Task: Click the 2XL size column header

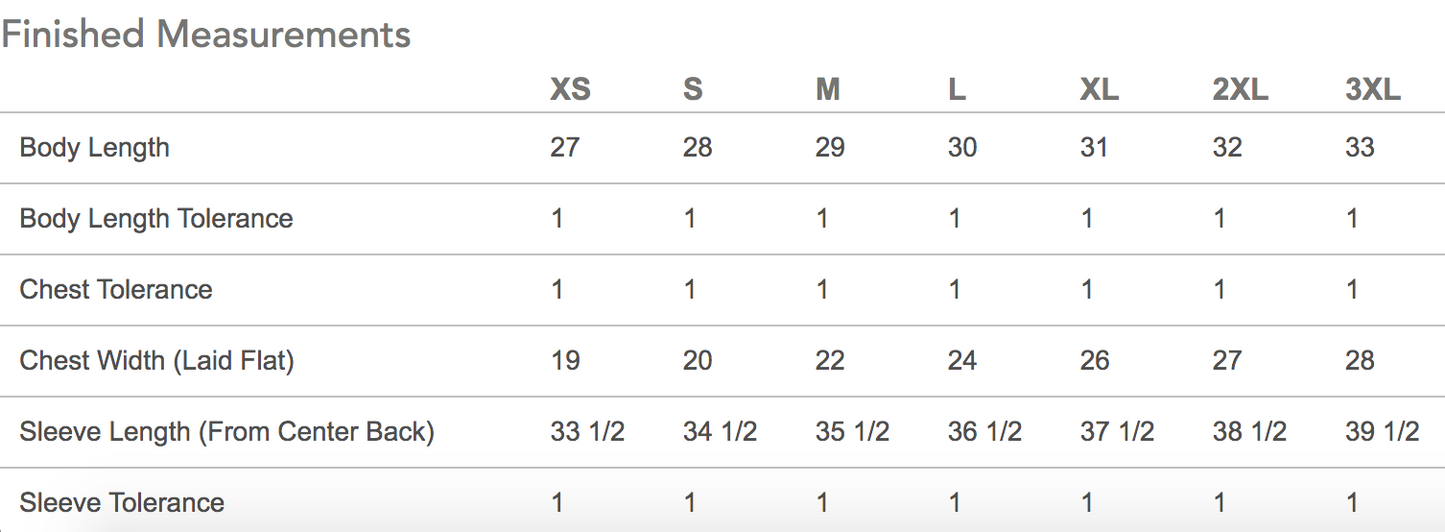Action: pos(1240,90)
